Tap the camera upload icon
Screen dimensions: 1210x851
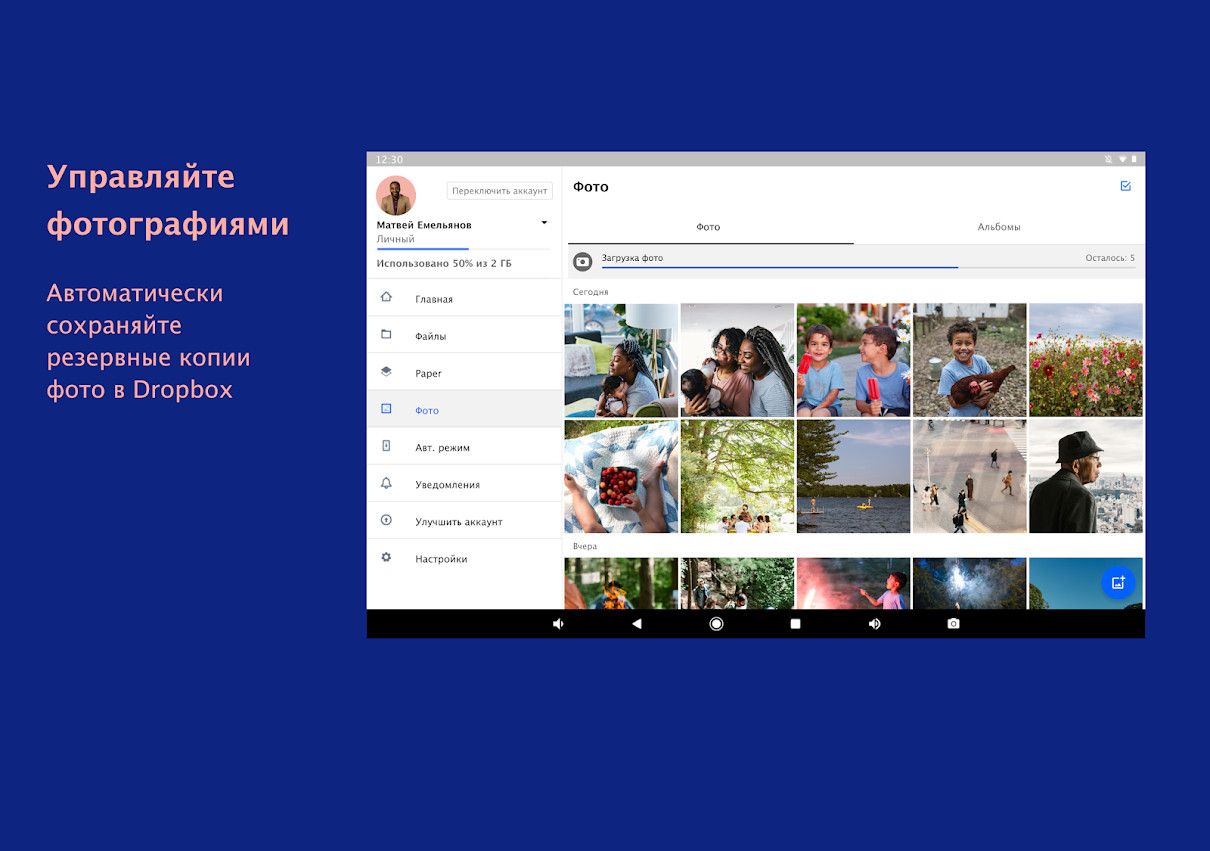pos(583,262)
